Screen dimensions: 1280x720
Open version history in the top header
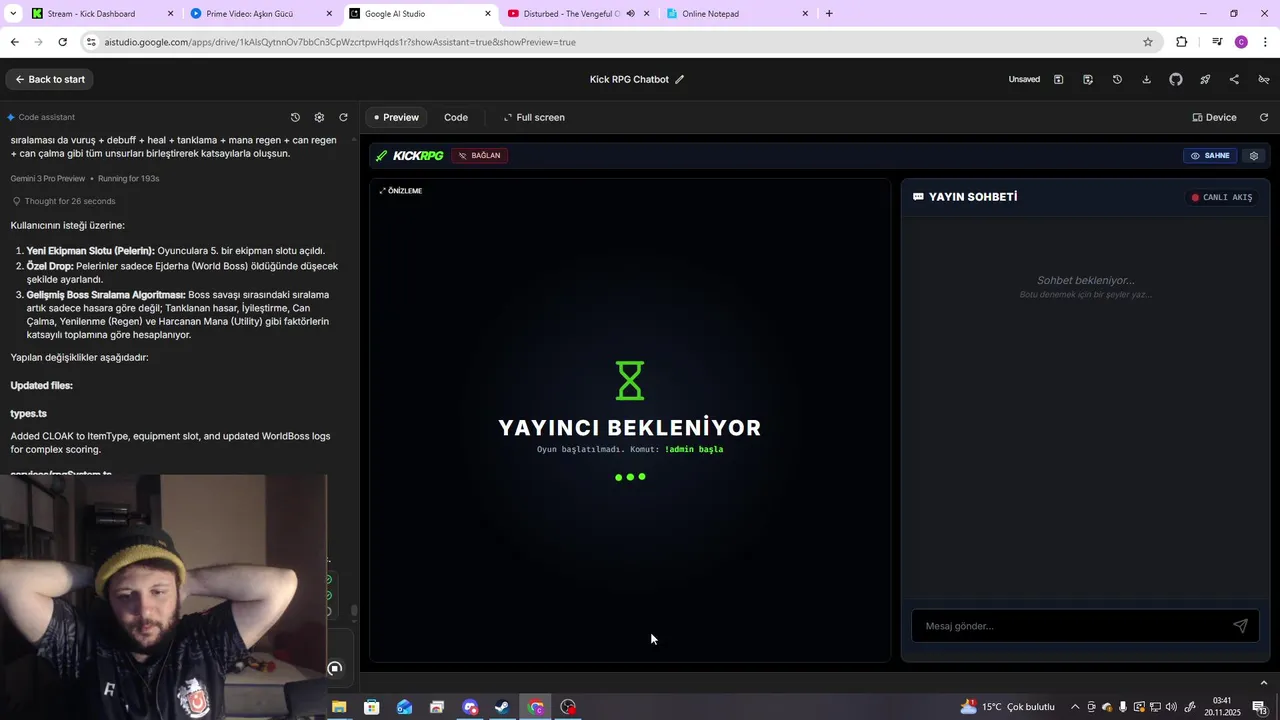[1117, 79]
